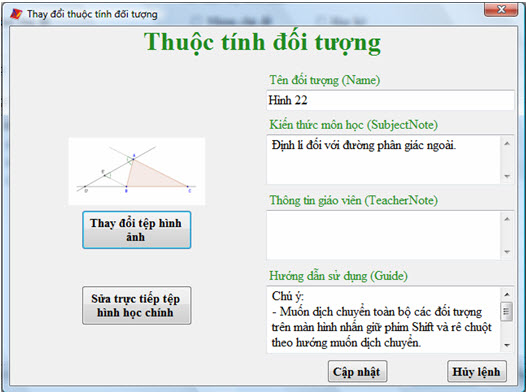The height and width of the screenshot is (392, 526).
Task: Click the triangle geometry preview thumbnail
Action: click(x=137, y=171)
